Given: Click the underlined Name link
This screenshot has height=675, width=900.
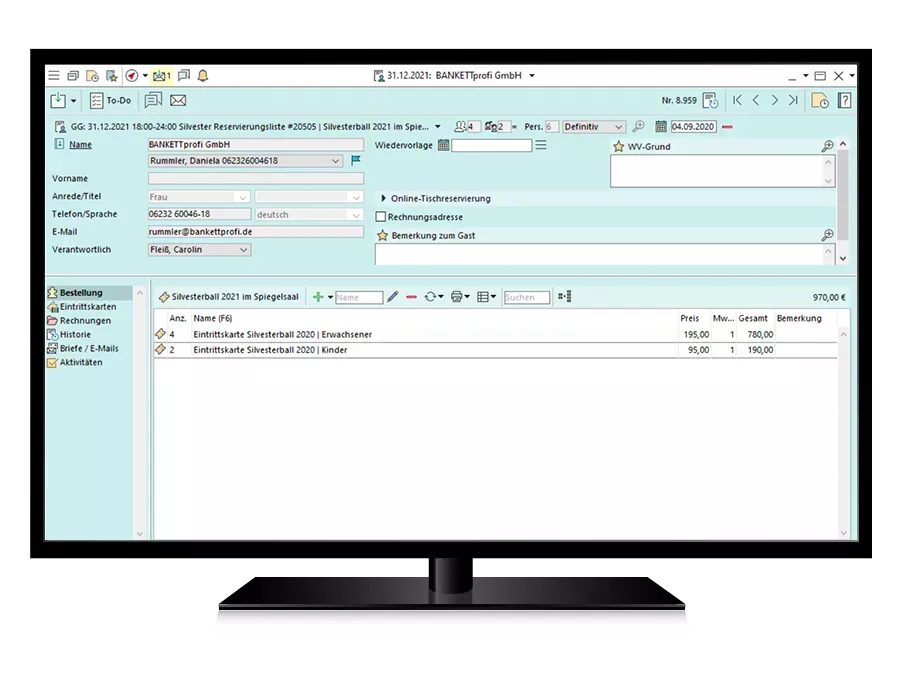Looking at the screenshot, I should (79, 145).
